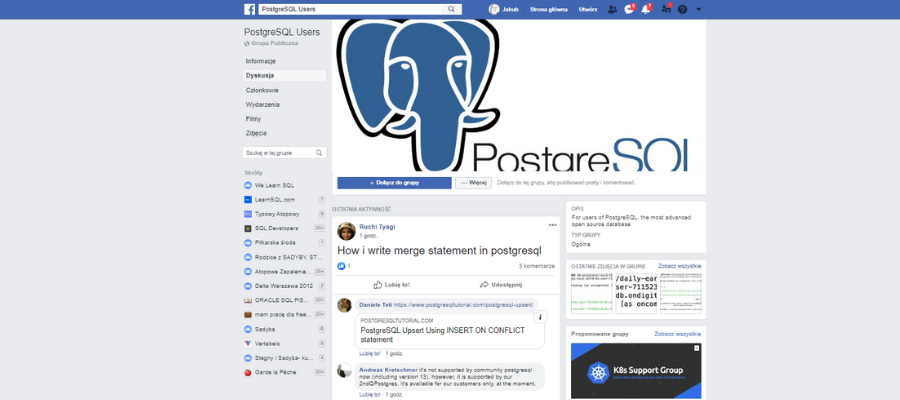Click Udostępnij on the post
Screen dimensions: 900x400
coord(501,285)
